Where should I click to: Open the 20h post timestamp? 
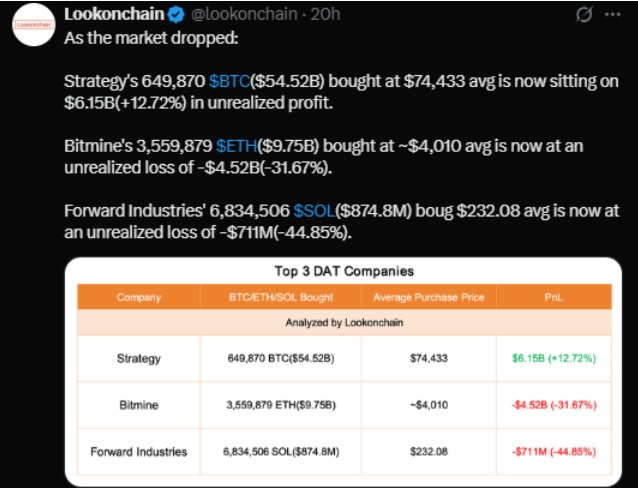pos(326,16)
